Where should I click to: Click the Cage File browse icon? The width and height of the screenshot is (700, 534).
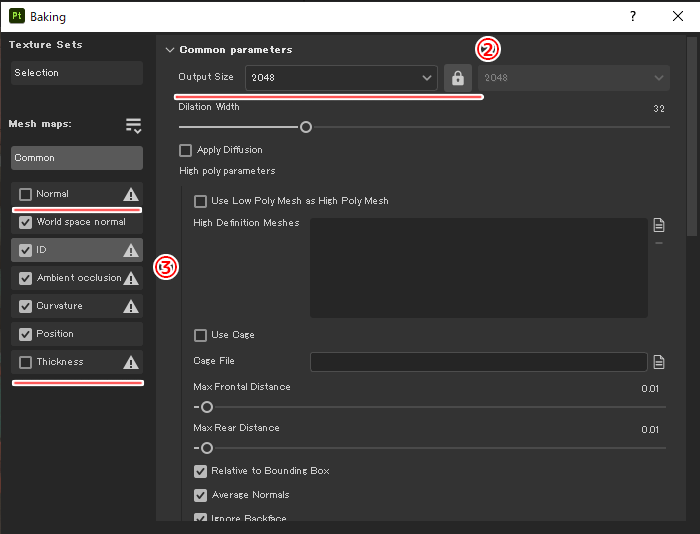tap(659, 362)
